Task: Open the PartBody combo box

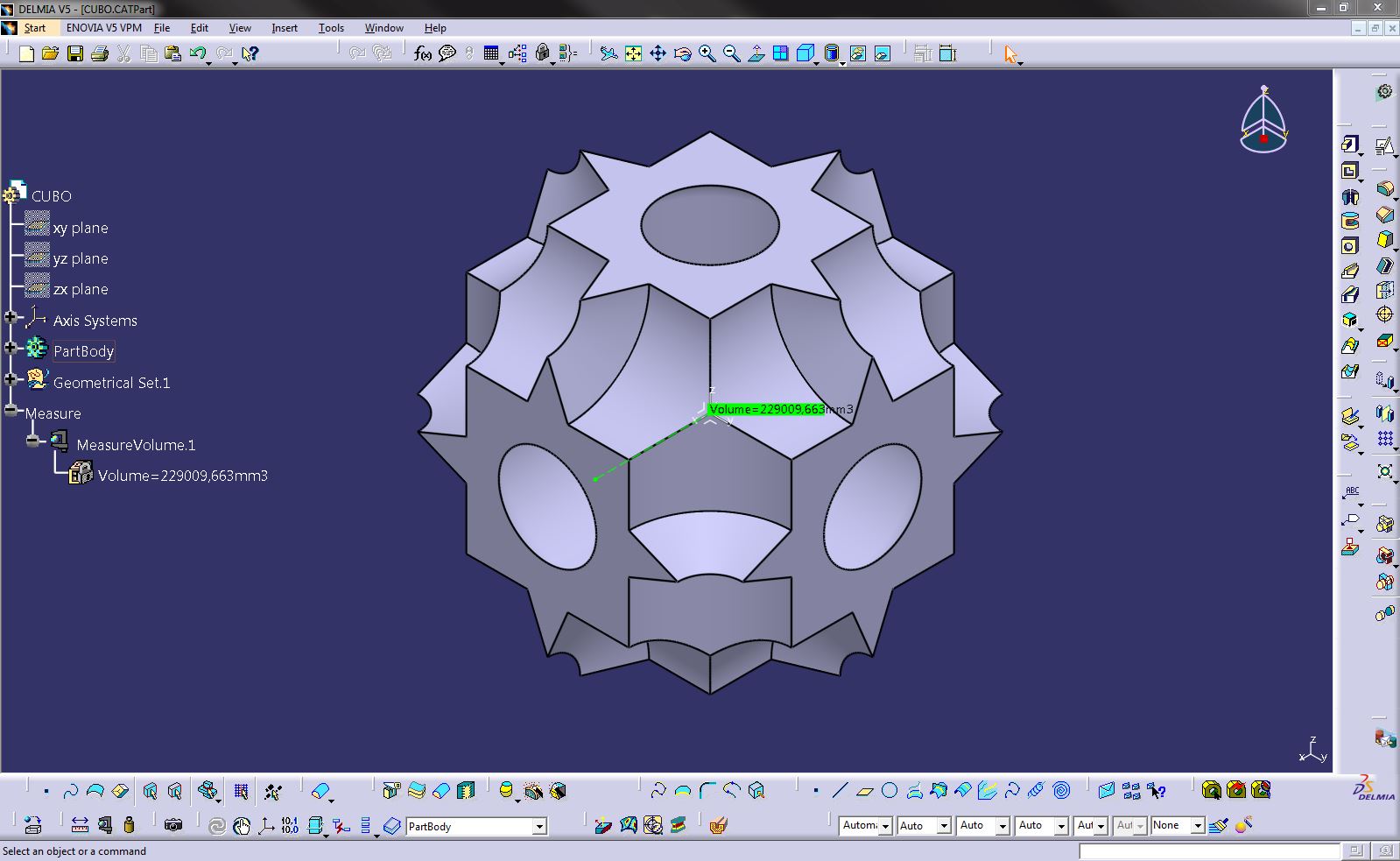Action: 477,826
